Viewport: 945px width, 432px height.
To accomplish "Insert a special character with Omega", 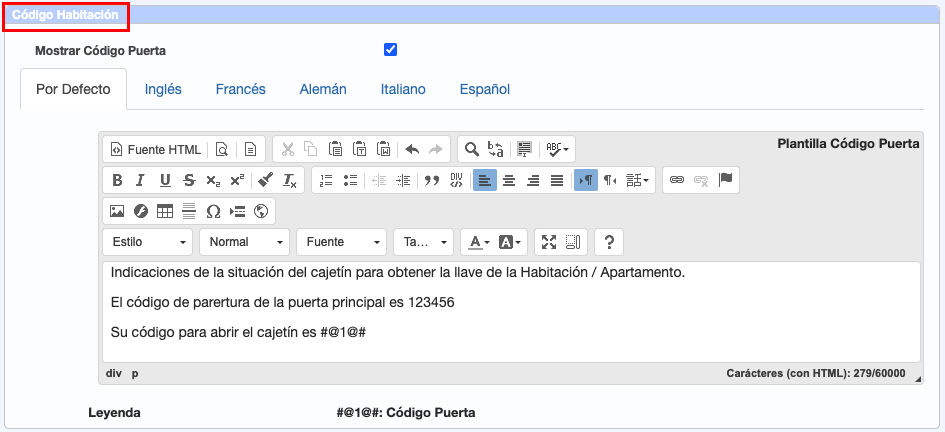I will pyautogui.click(x=213, y=211).
